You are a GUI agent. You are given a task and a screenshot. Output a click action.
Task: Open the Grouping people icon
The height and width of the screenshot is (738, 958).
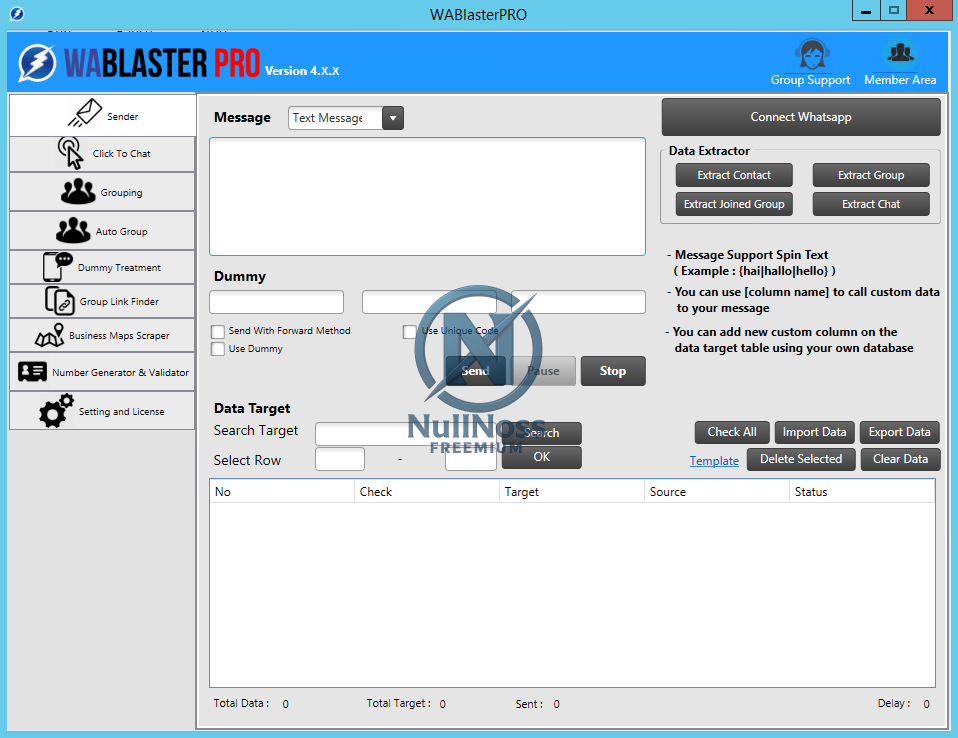78,191
